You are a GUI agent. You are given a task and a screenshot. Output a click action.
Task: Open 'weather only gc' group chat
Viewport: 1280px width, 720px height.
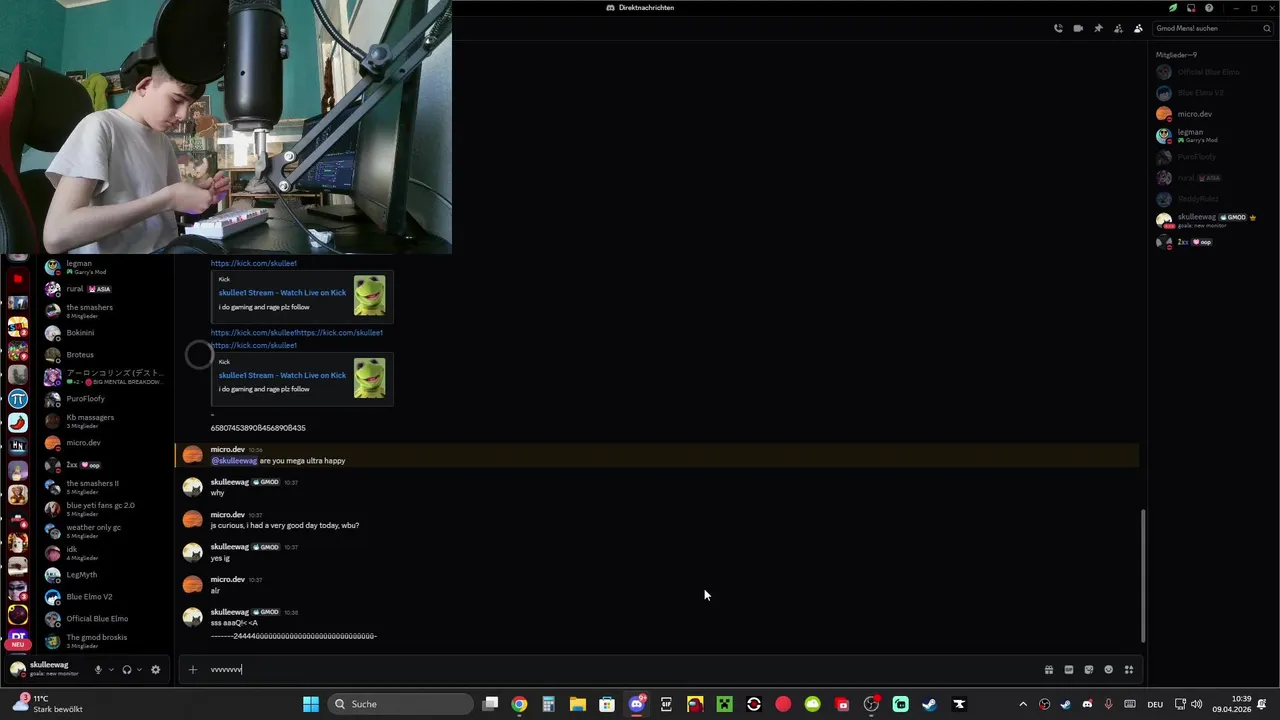pos(104,531)
